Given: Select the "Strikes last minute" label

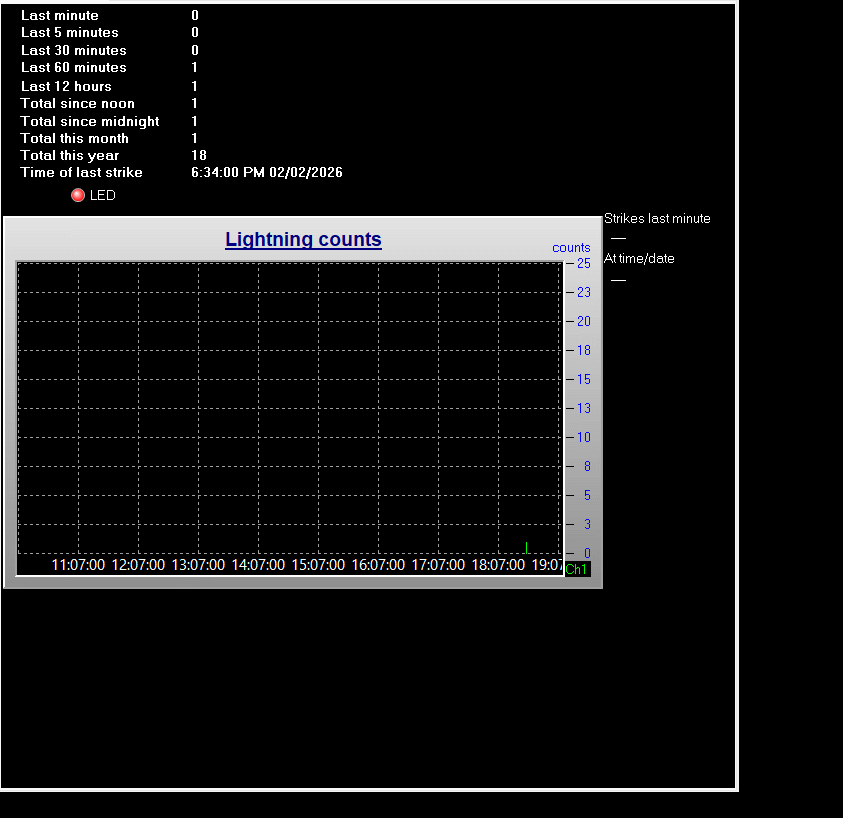Looking at the screenshot, I should (657, 219).
